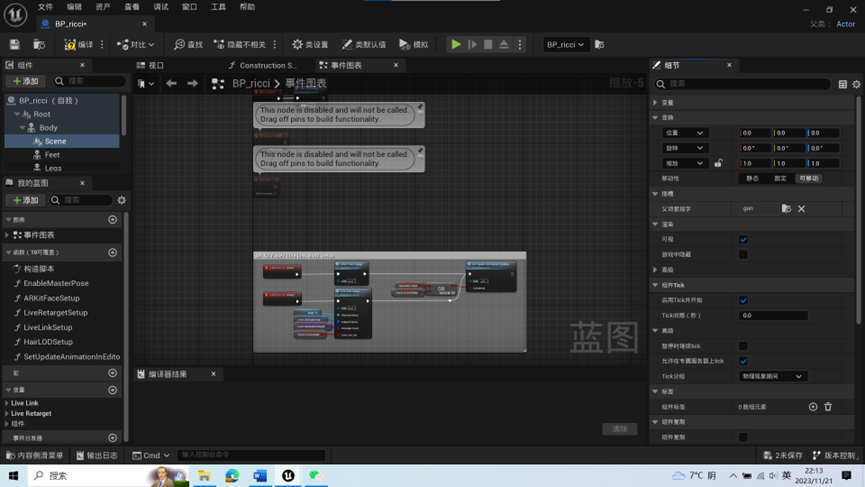Open the 编辑 menu
The width and height of the screenshot is (865, 487).
coord(74,7)
